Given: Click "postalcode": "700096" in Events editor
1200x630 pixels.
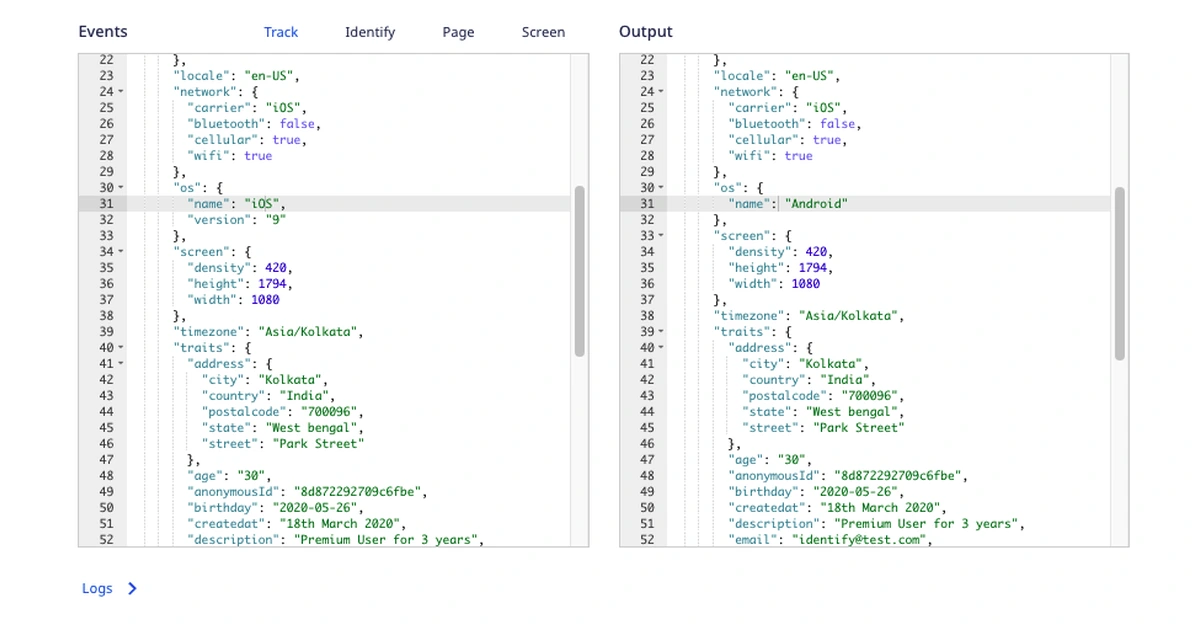Looking at the screenshot, I should pos(282,412).
